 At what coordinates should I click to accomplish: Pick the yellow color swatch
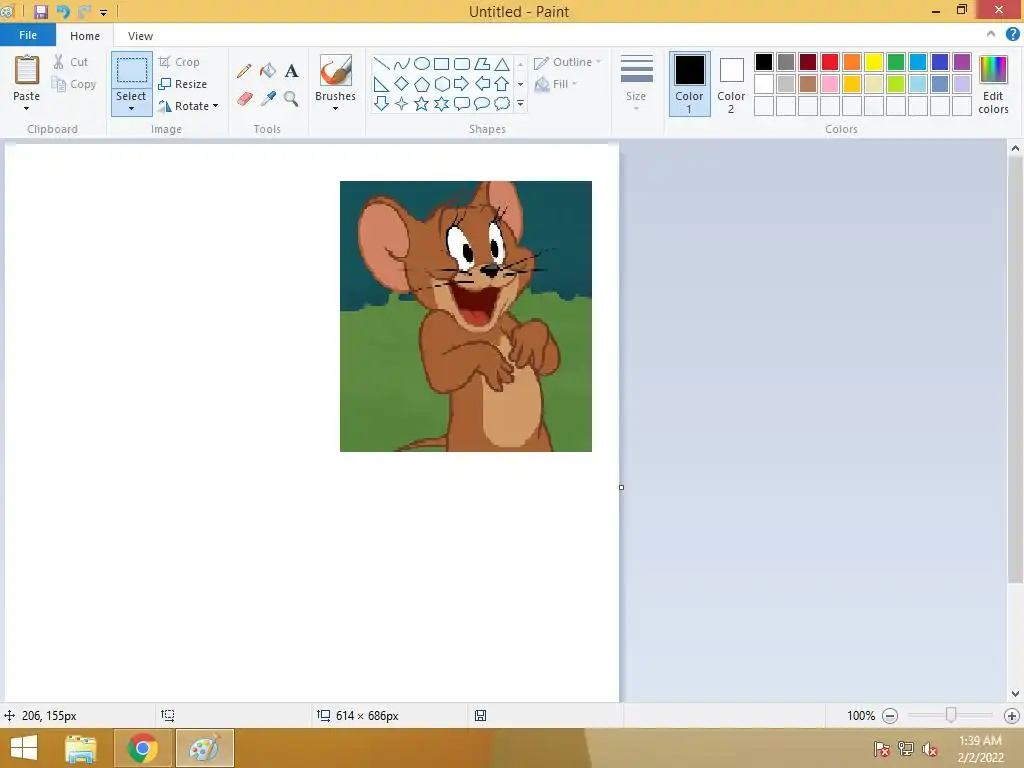click(x=874, y=62)
